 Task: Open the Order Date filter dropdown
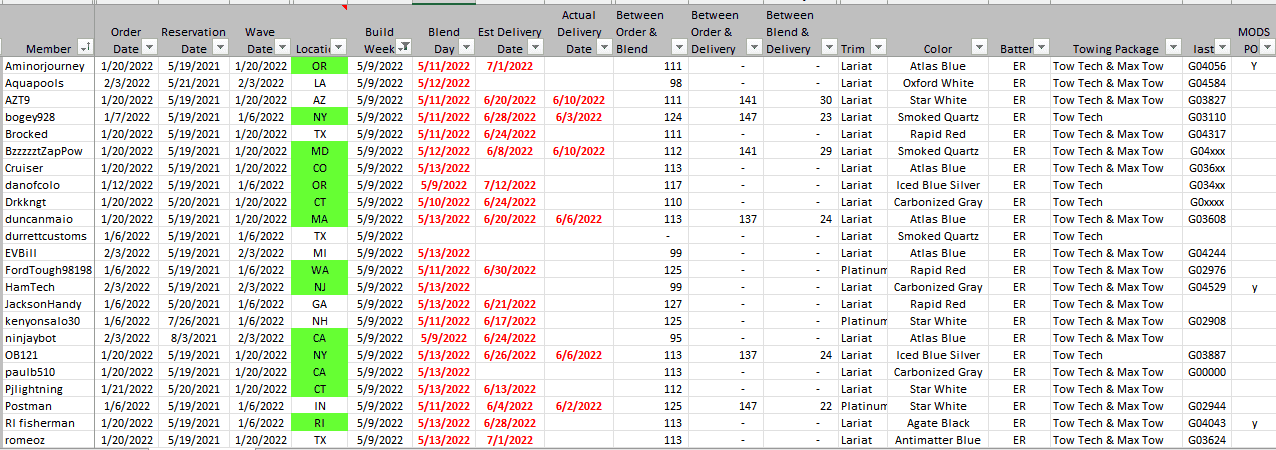point(149,48)
